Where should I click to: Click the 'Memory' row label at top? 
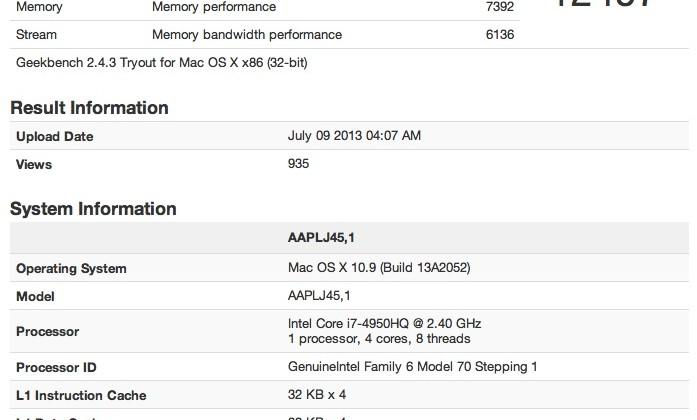pos(39,7)
